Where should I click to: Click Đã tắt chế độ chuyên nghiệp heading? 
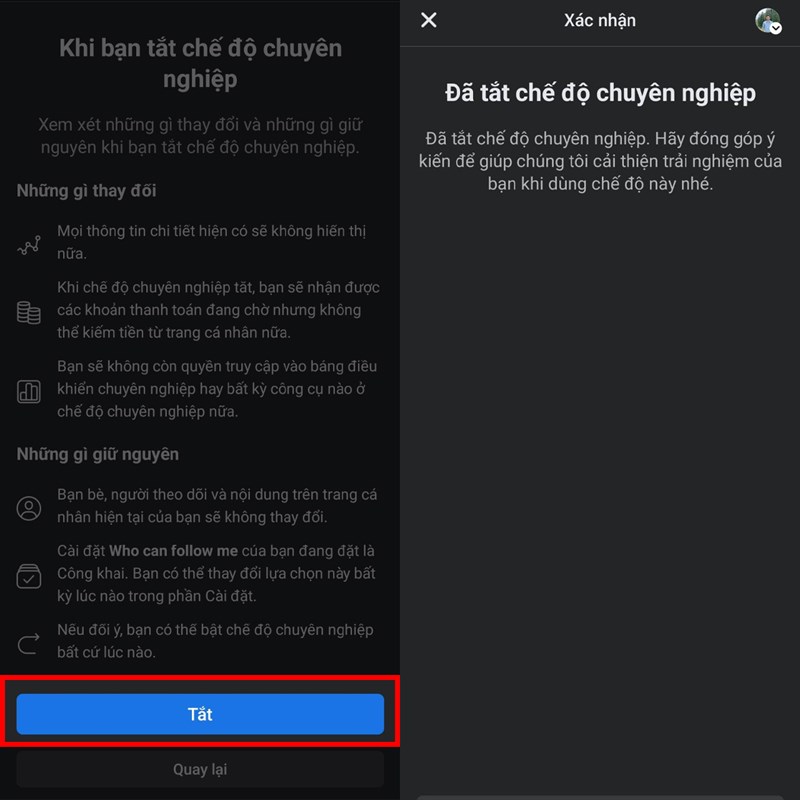pyautogui.click(x=600, y=93)
